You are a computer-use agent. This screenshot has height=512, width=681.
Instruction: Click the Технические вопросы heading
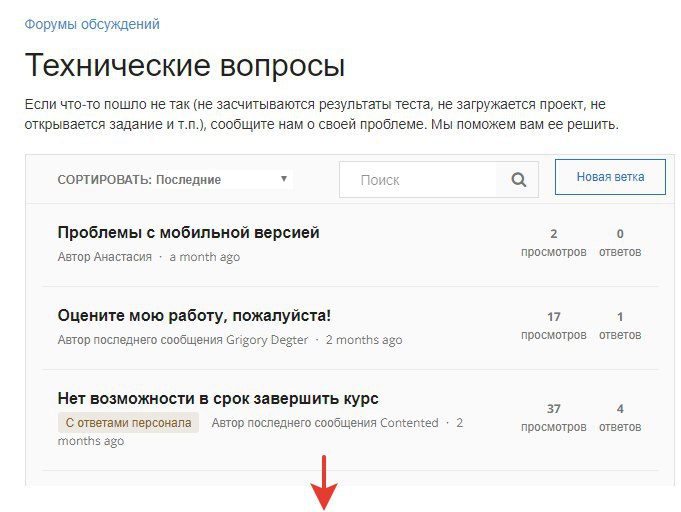click(185, 66)
